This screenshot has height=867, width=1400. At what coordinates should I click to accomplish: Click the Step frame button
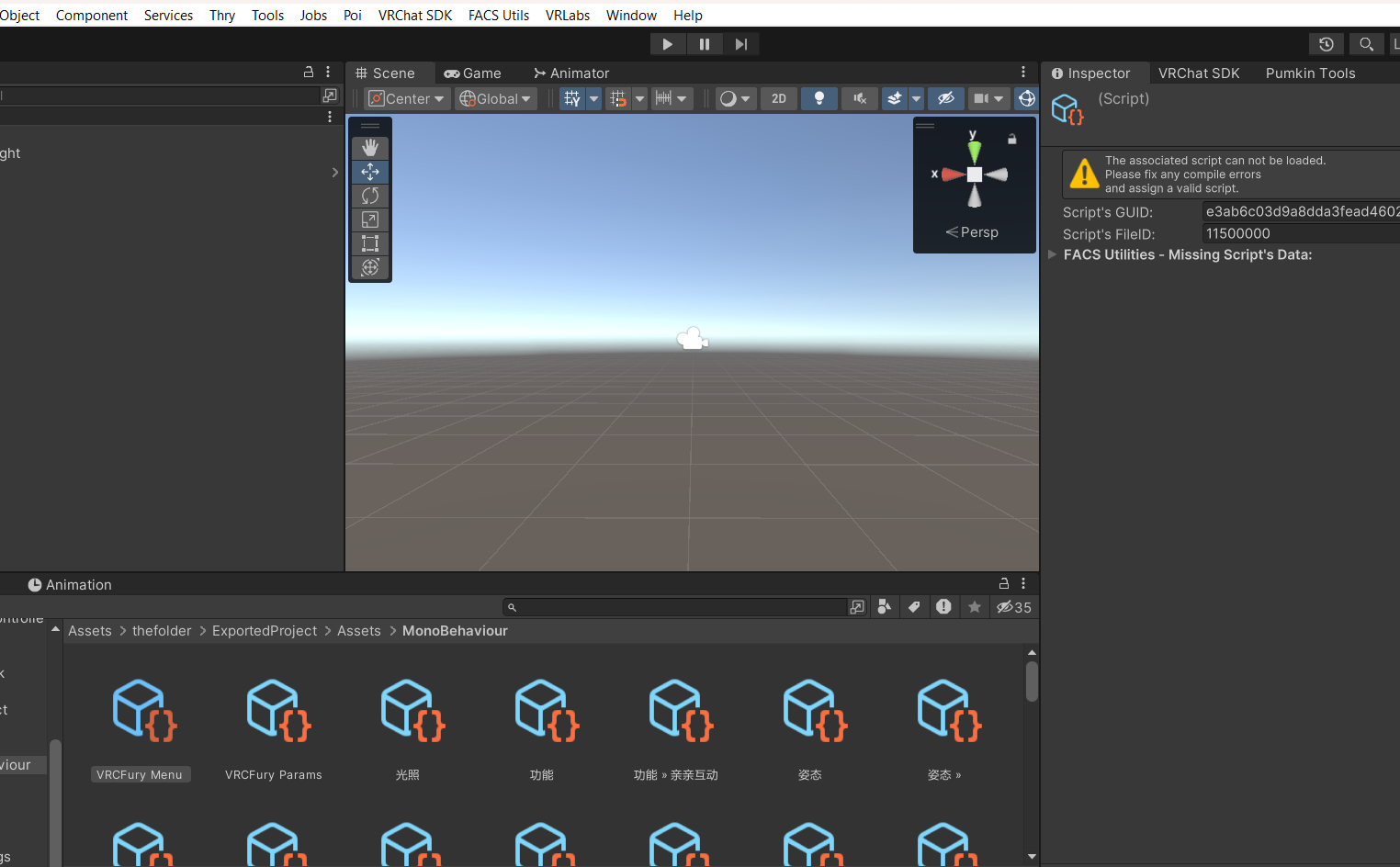click(741, 44)
